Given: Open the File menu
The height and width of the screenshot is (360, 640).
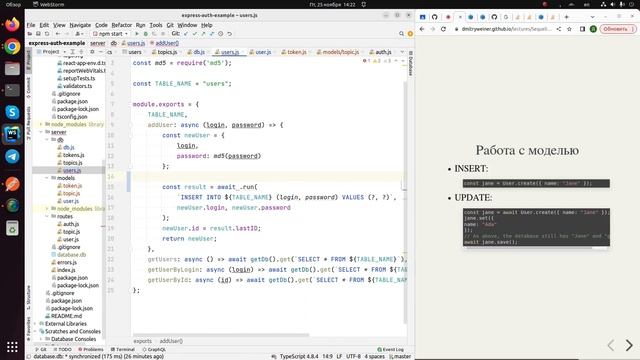Looking at the screenshot, I should 31,25.
